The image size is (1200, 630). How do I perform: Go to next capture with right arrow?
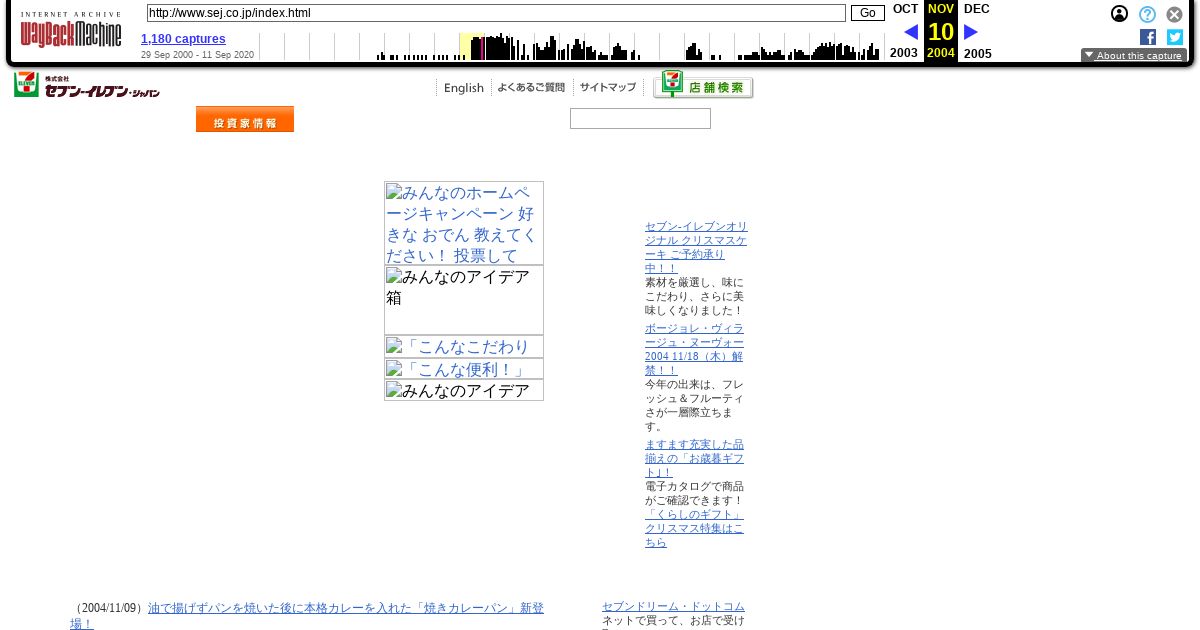pyautogui.click(x=970, y=32)
